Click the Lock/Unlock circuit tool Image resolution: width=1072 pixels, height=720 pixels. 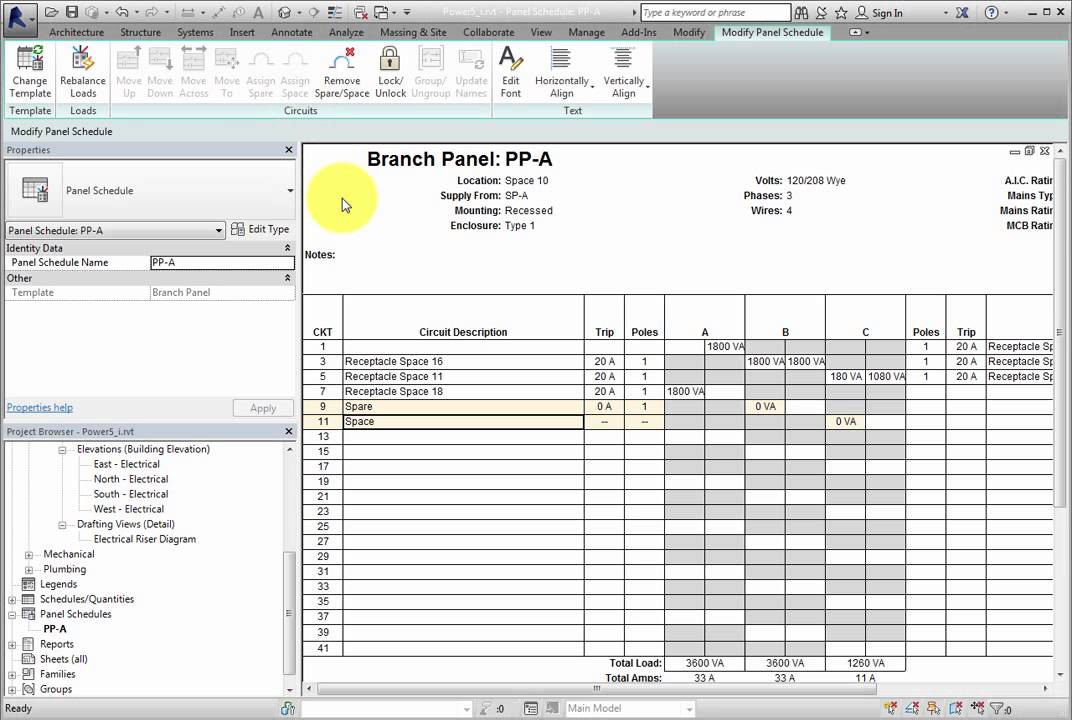pyautogui.click(x=390, y=72)
